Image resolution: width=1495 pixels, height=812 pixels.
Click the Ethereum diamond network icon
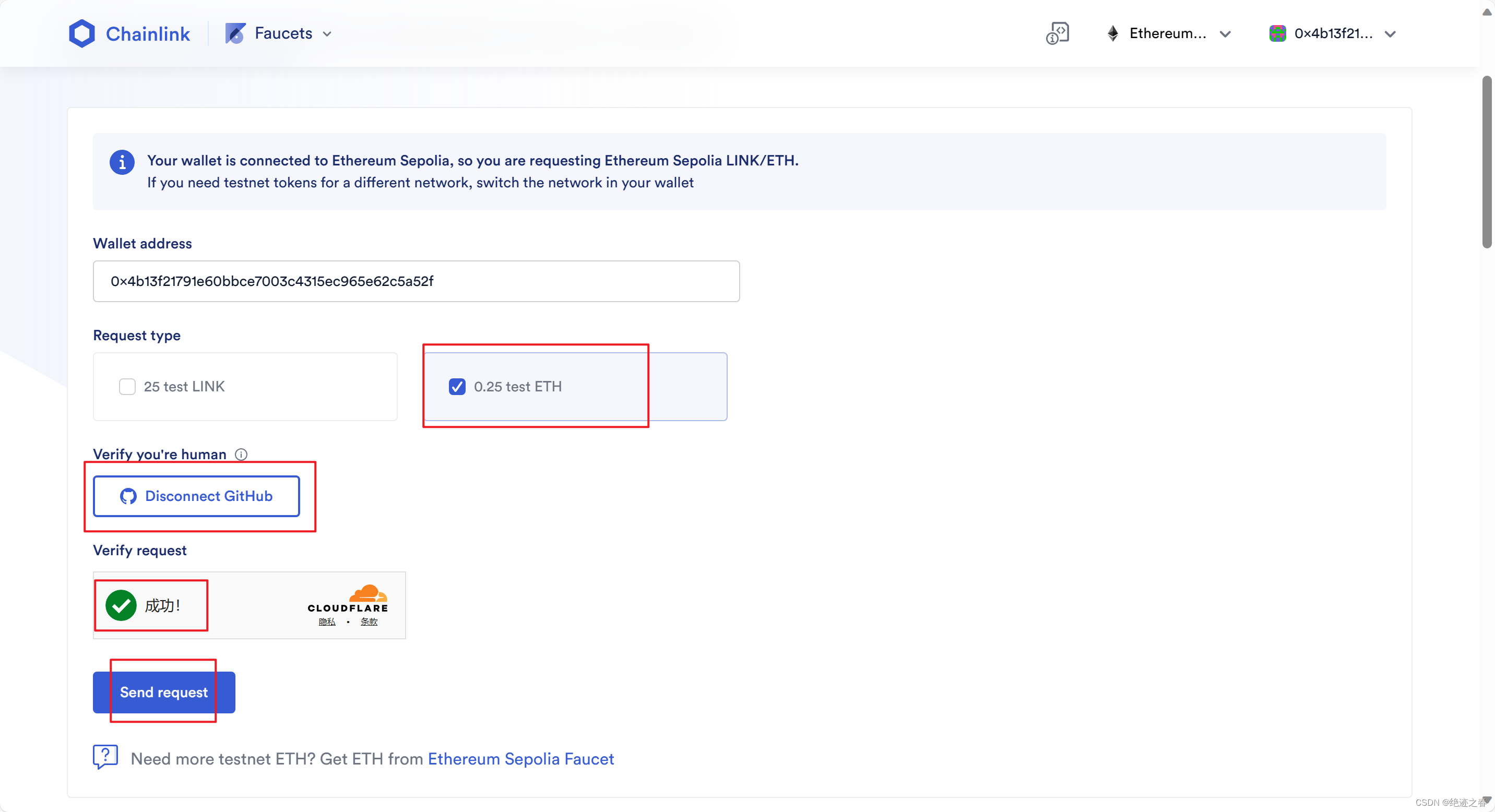(x=1112, y=33)
